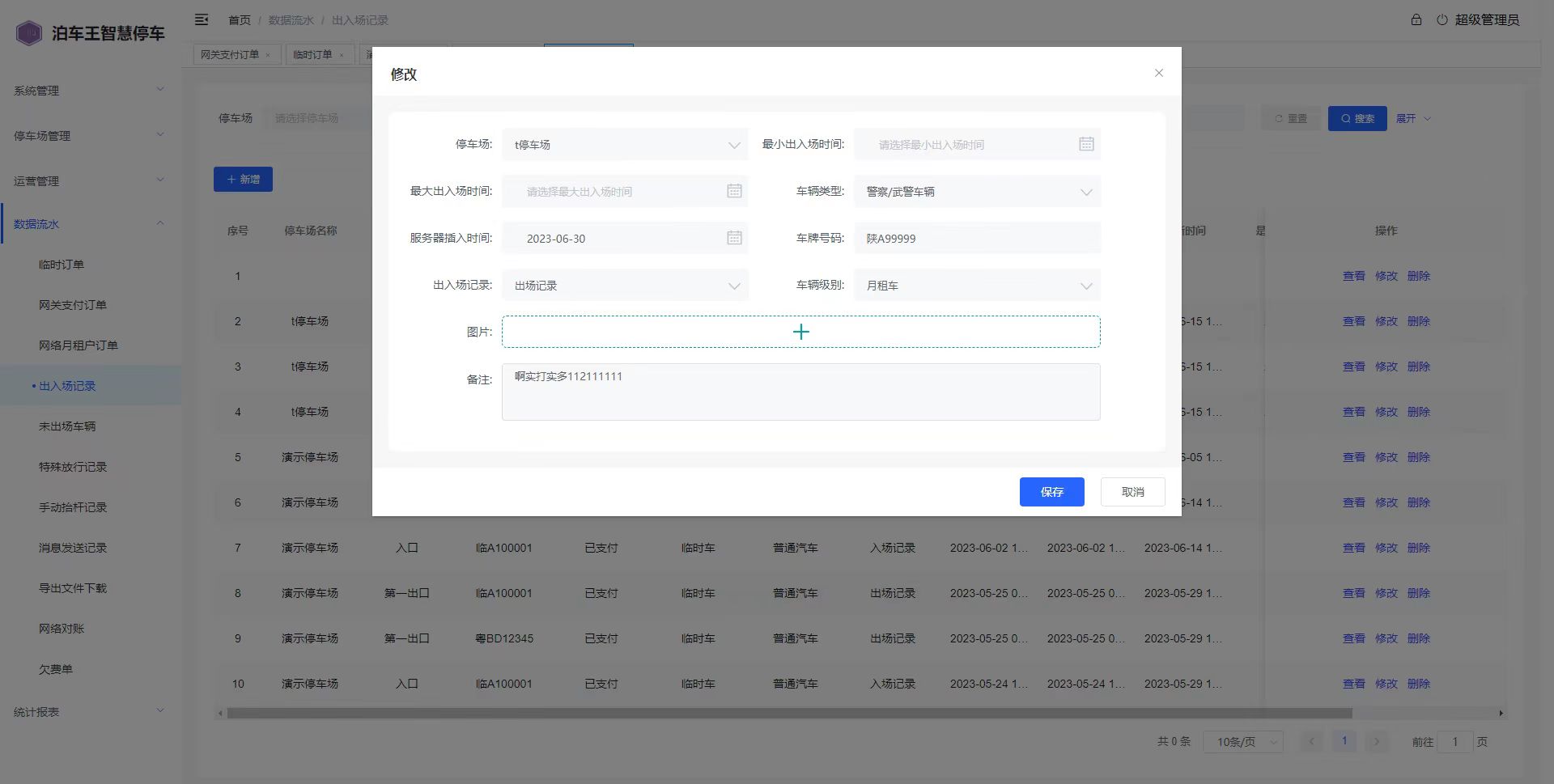
Task: Open 未出场车辆 in the sidebar
Action: tap(67, 426)
